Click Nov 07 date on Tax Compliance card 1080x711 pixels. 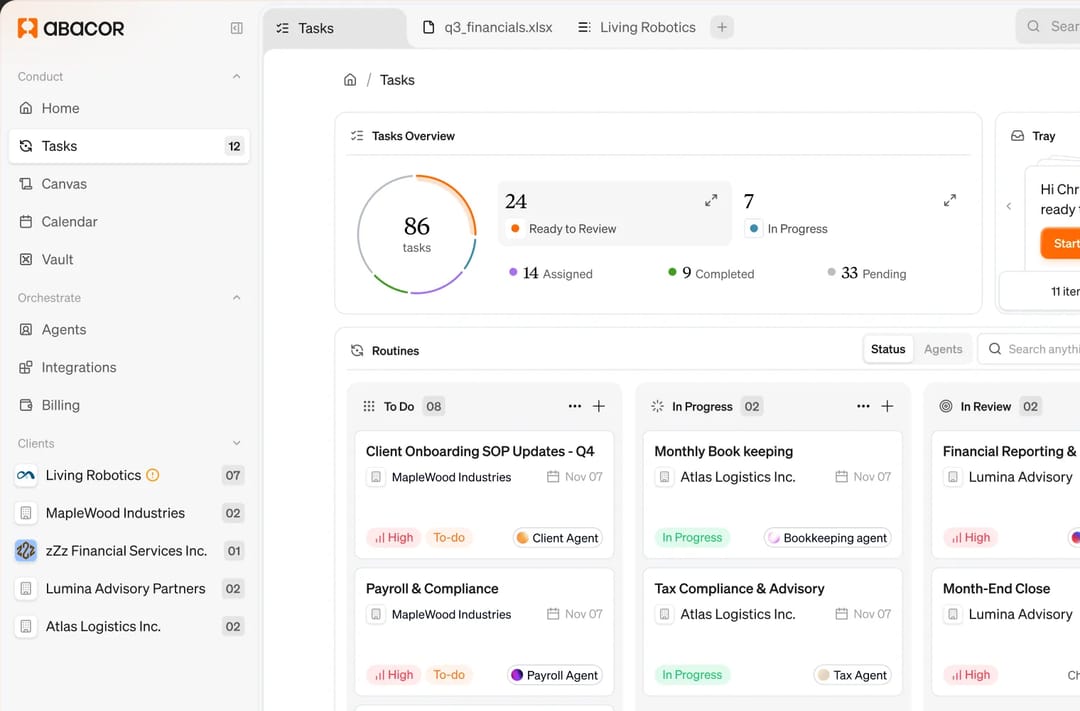point(864,614)
